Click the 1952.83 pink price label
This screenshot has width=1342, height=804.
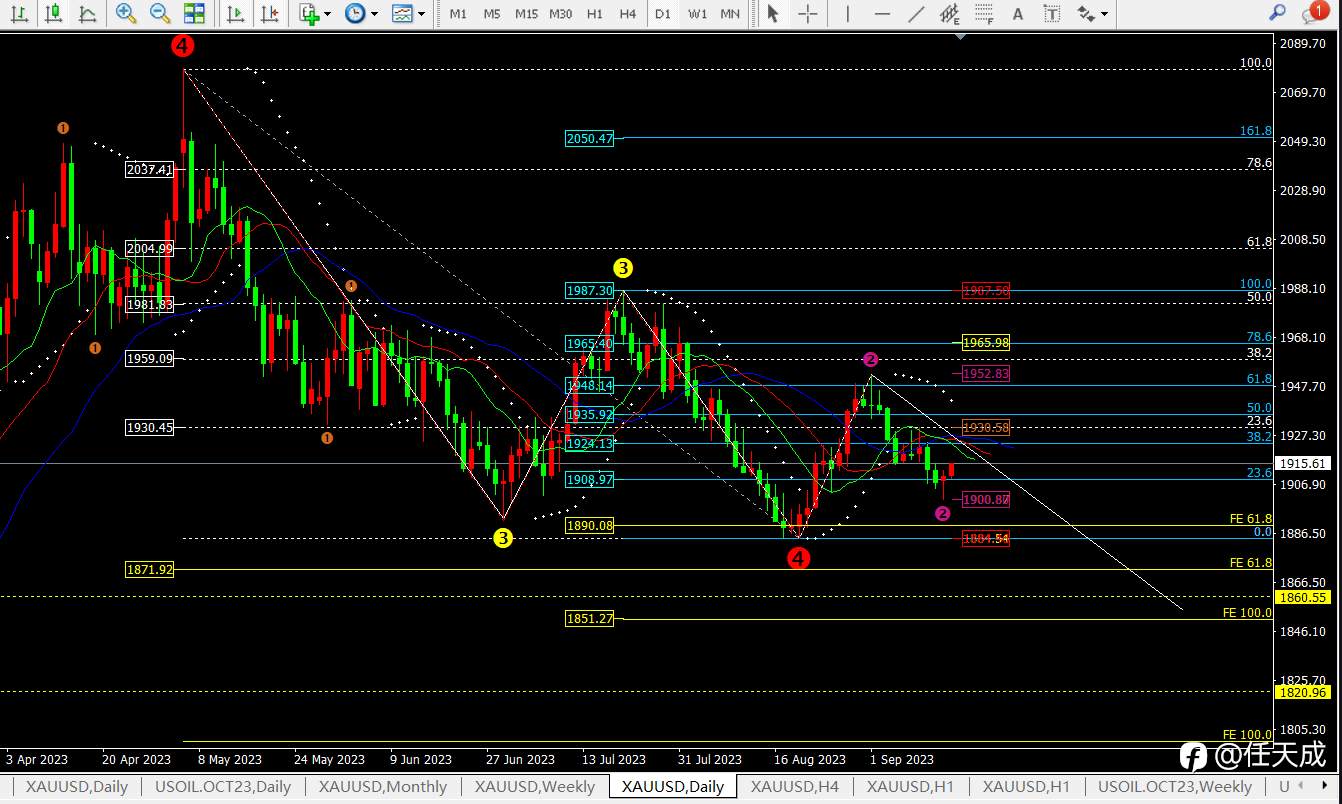[x=986, y=373]
